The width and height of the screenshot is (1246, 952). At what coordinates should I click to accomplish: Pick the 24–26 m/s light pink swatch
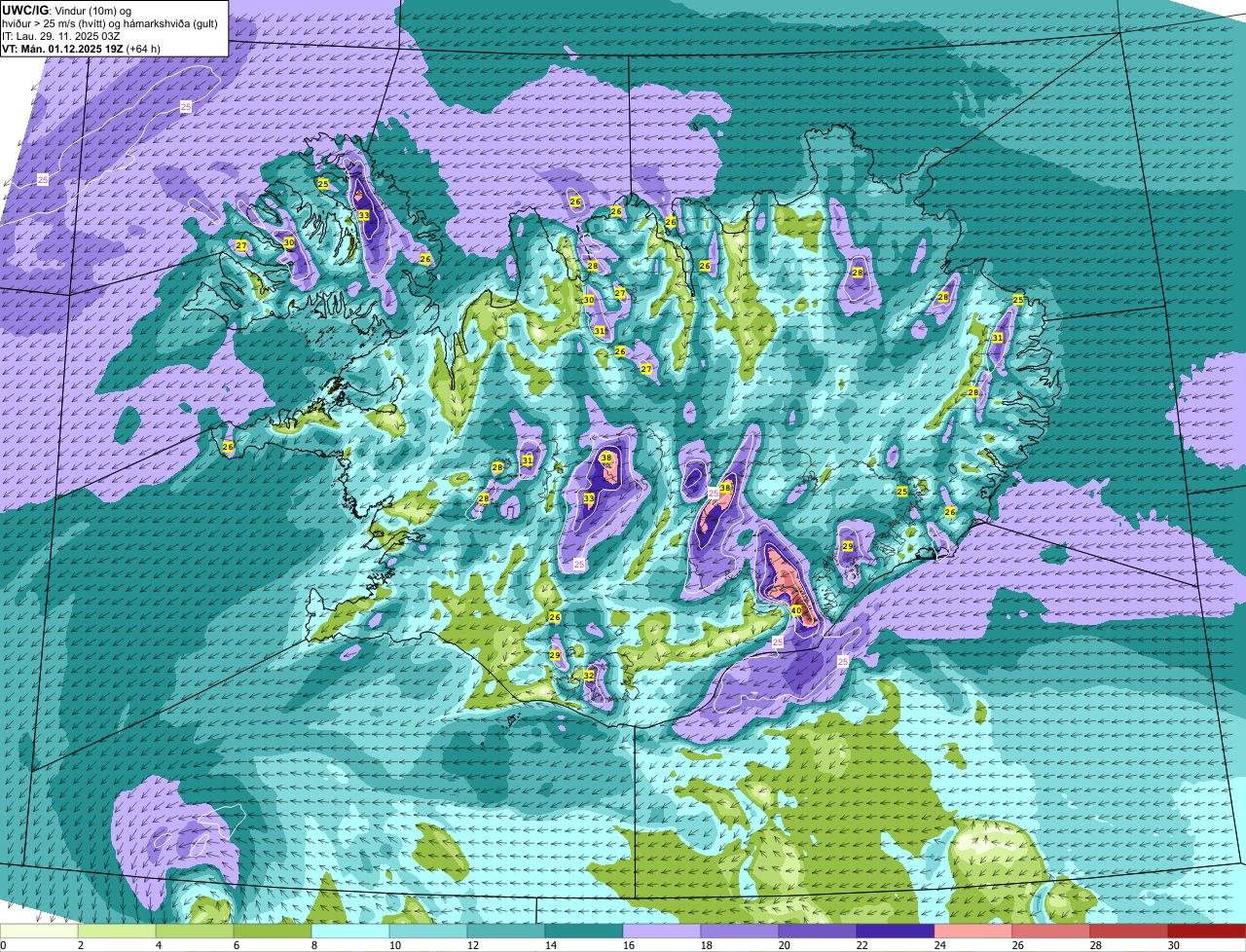point(973,932)
